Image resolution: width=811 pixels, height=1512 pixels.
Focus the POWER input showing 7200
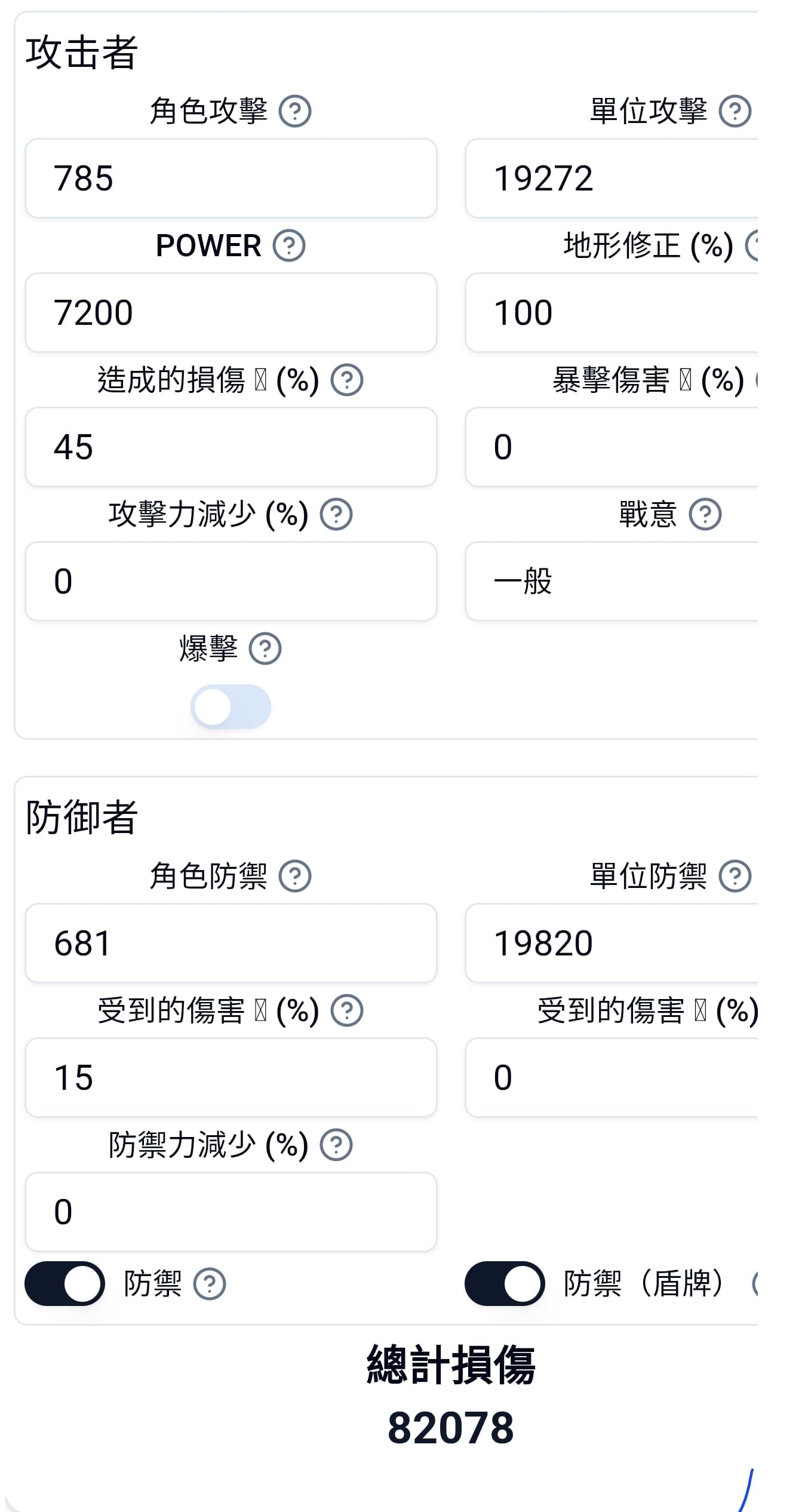pyautogui.click(x=231, y=312)
